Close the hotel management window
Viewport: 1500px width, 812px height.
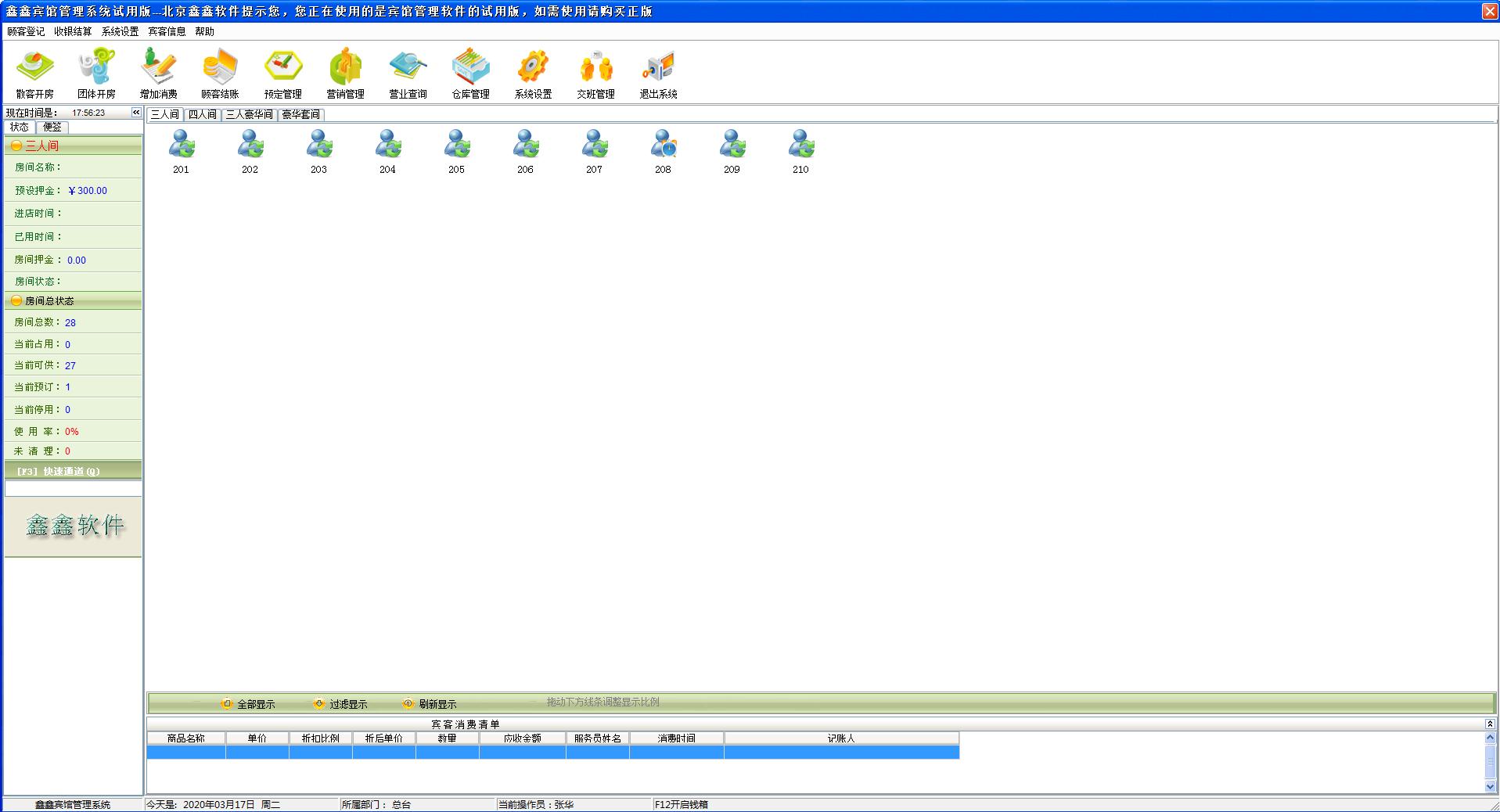(1490, 11)
